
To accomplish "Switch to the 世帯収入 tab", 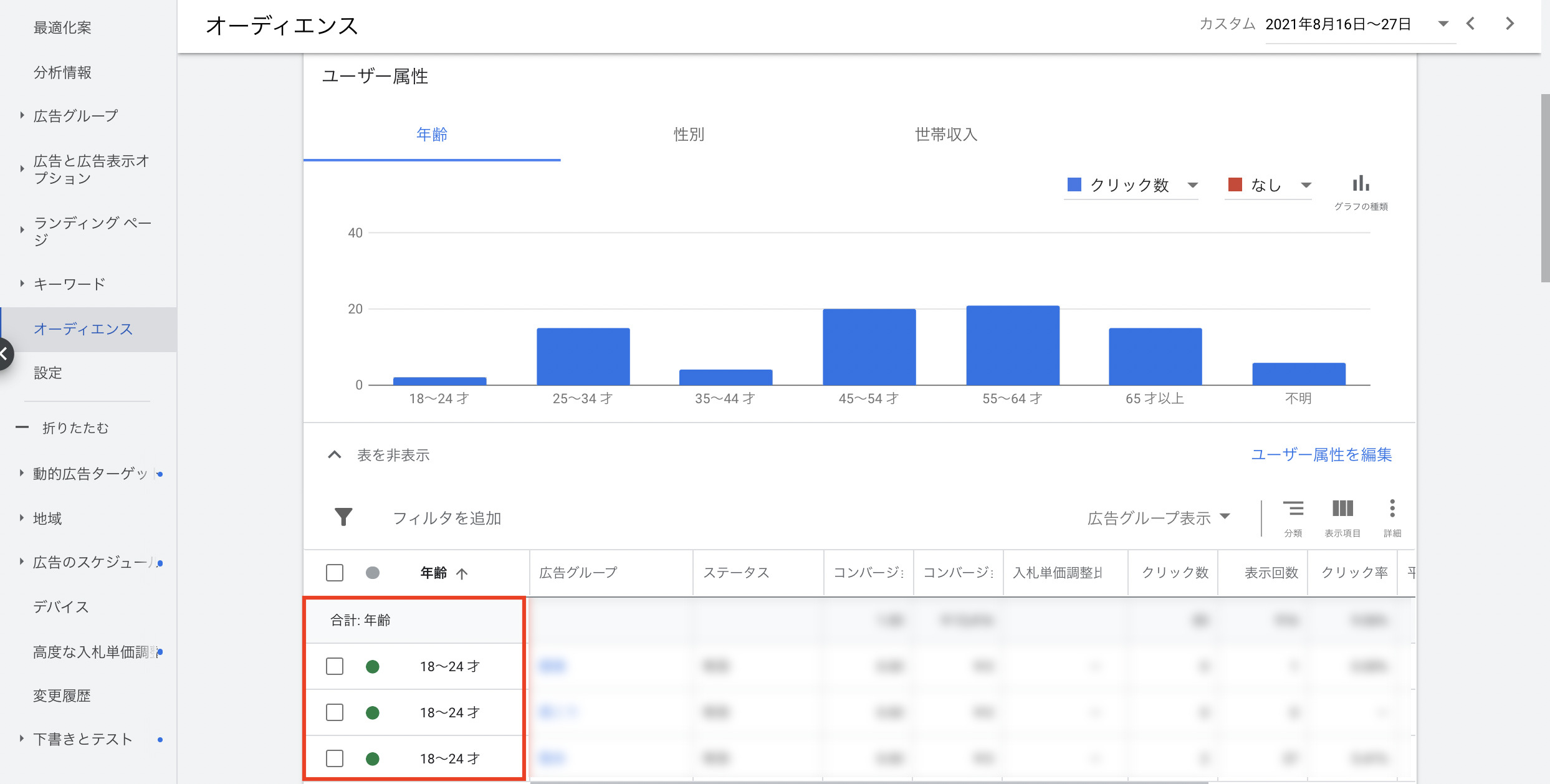I will click(x=944, y=134).
